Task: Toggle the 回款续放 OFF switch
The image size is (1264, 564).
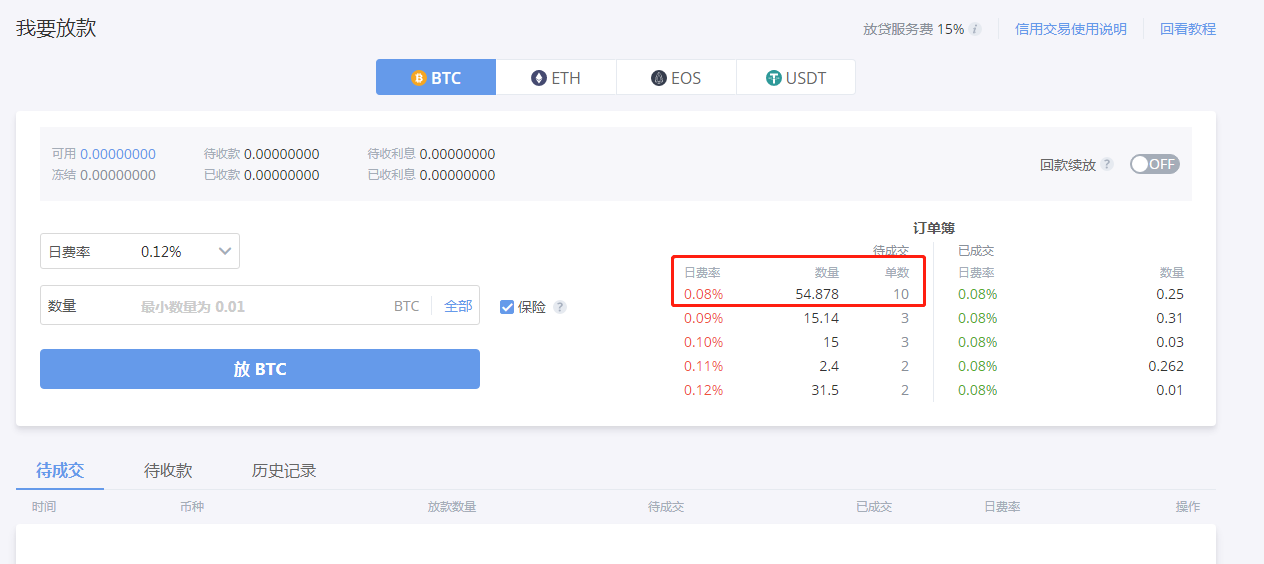Action: pos(1155,164)
